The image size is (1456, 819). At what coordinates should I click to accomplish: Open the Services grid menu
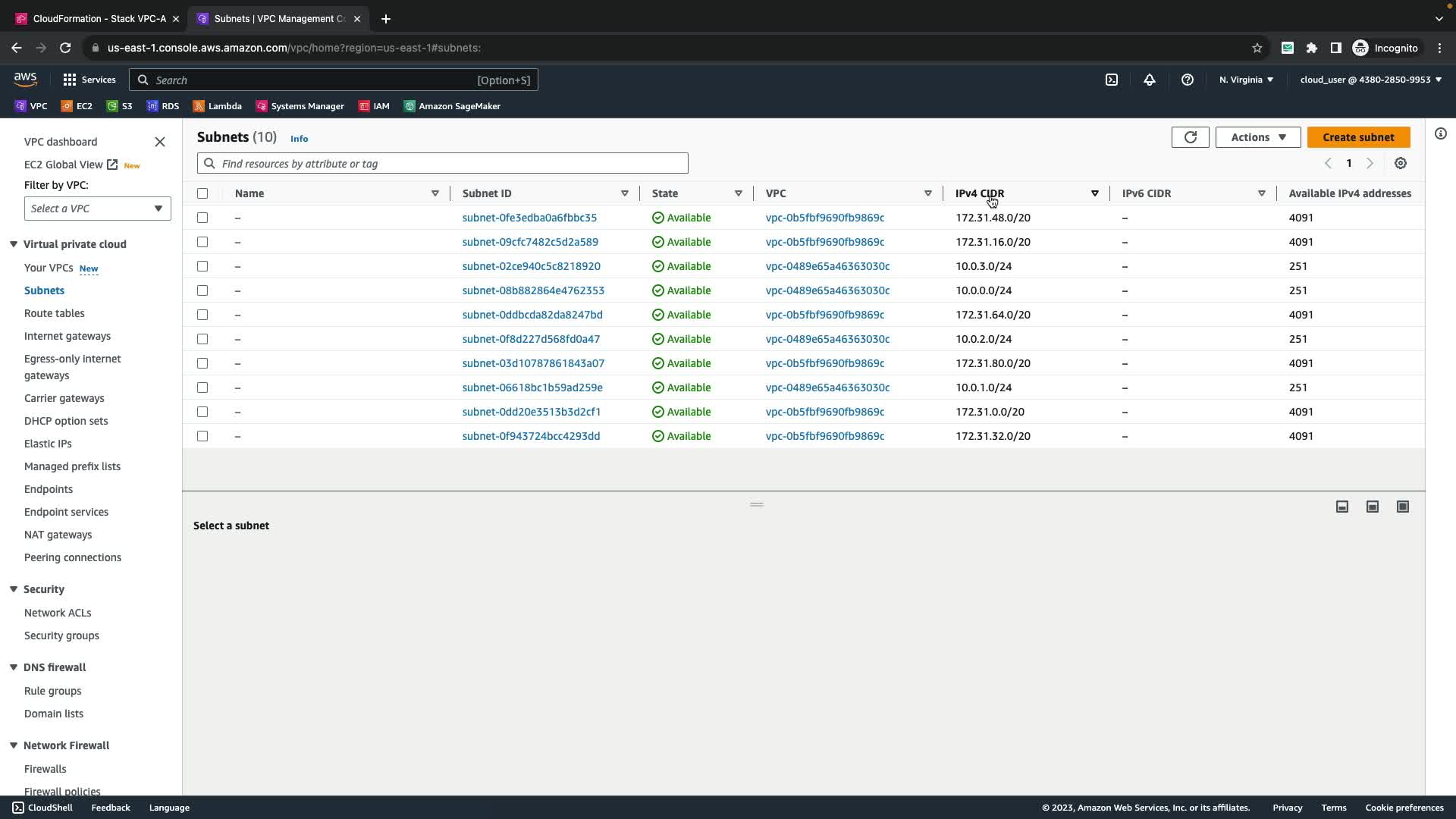point(89,80)
